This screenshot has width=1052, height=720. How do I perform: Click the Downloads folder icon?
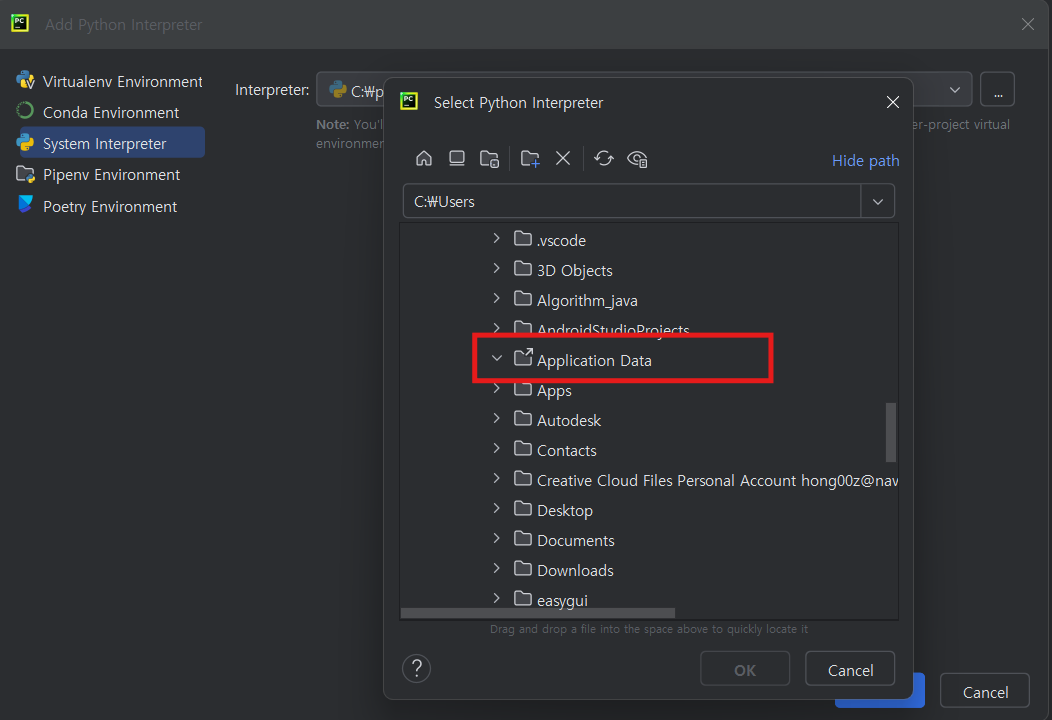(523, 569)
